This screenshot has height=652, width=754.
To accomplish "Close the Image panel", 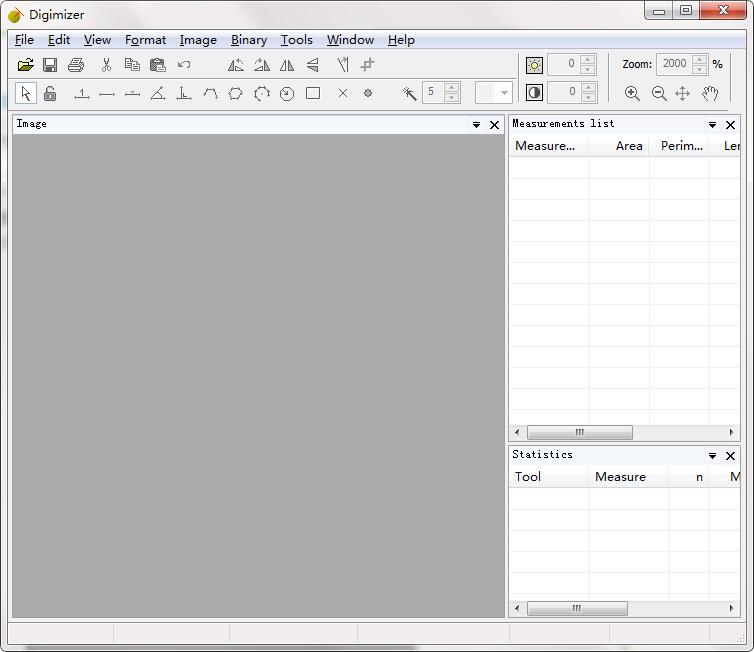I will click(494, 125).
